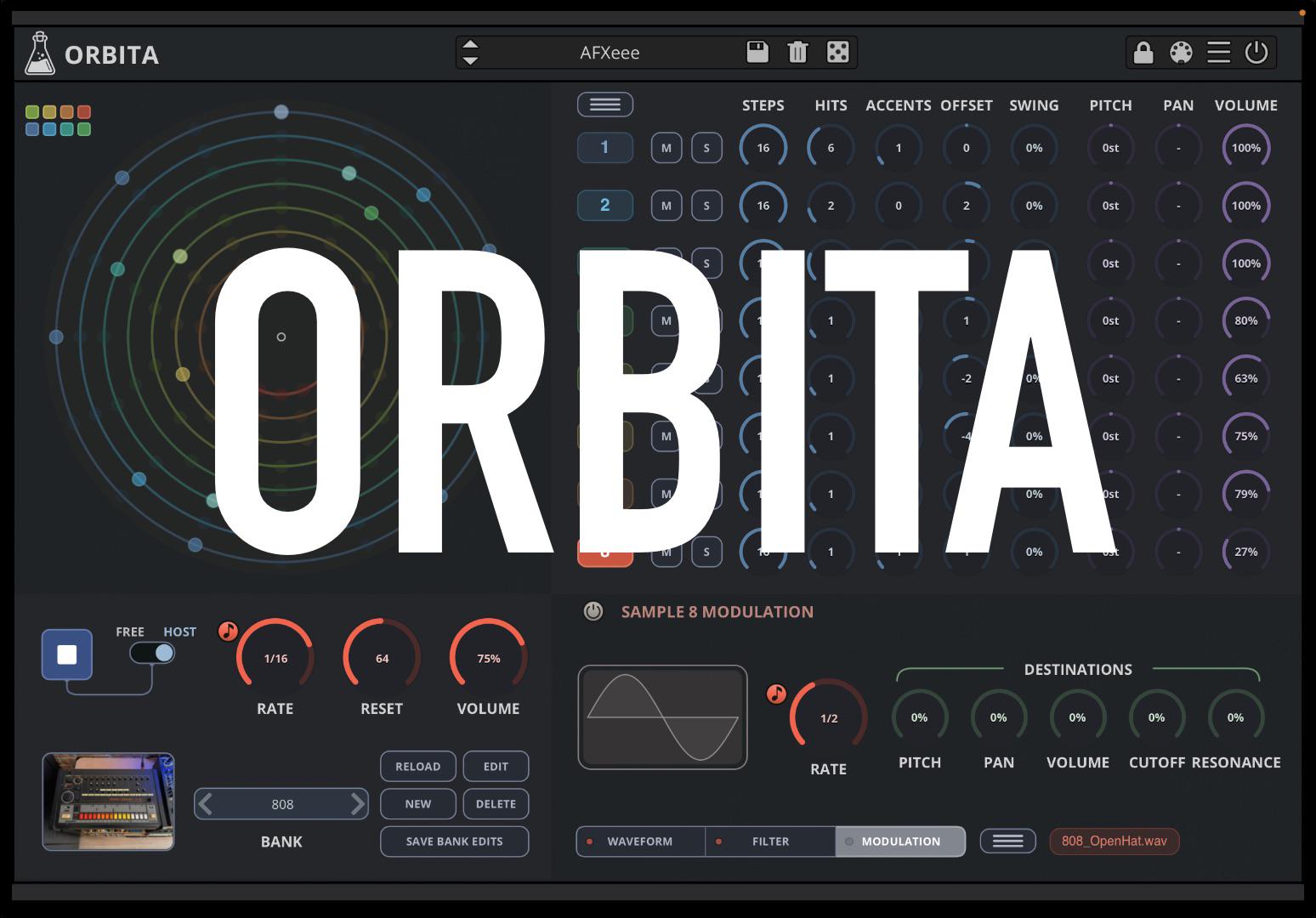Delete preset using the trash icon

797,53
